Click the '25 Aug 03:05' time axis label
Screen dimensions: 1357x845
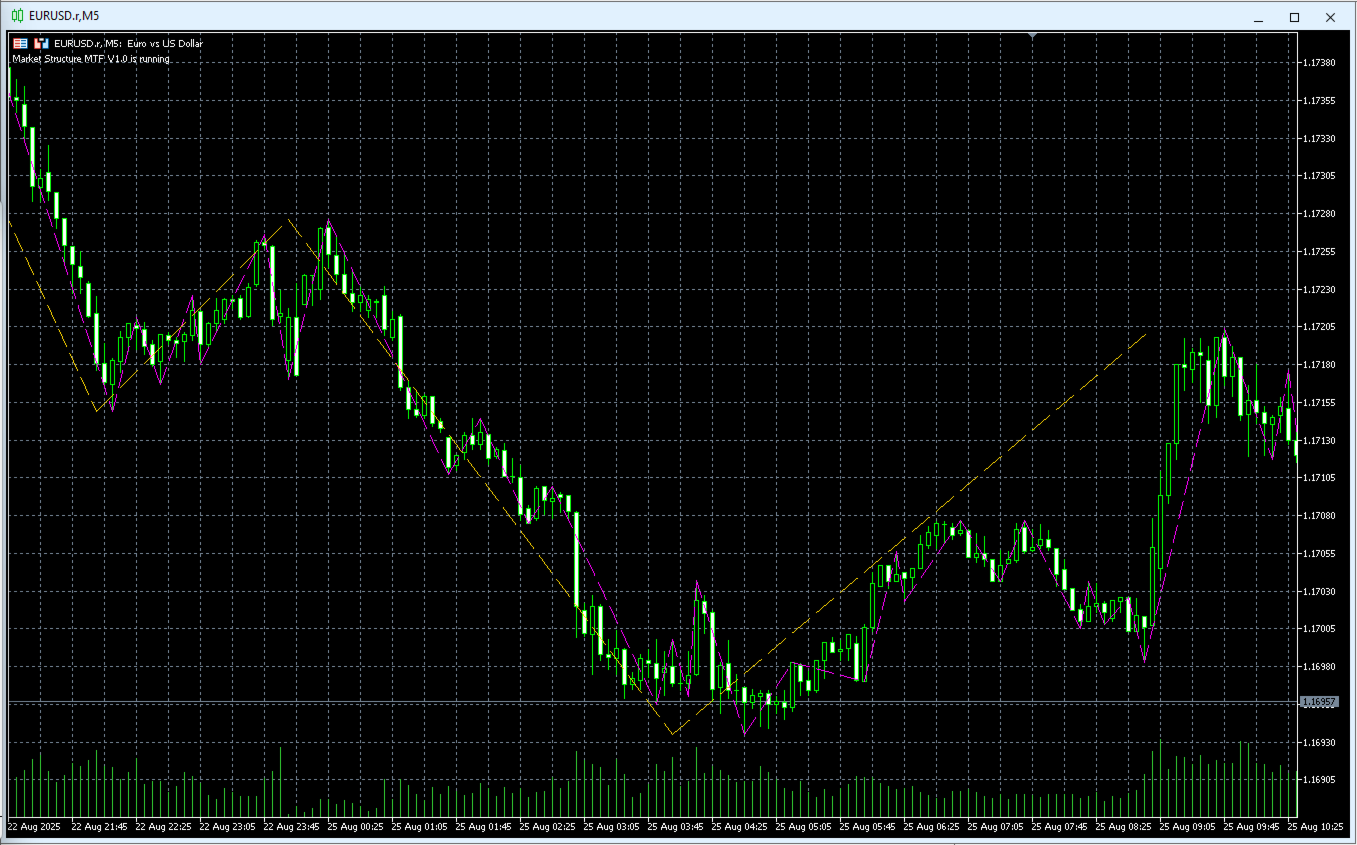coord(611,827)
